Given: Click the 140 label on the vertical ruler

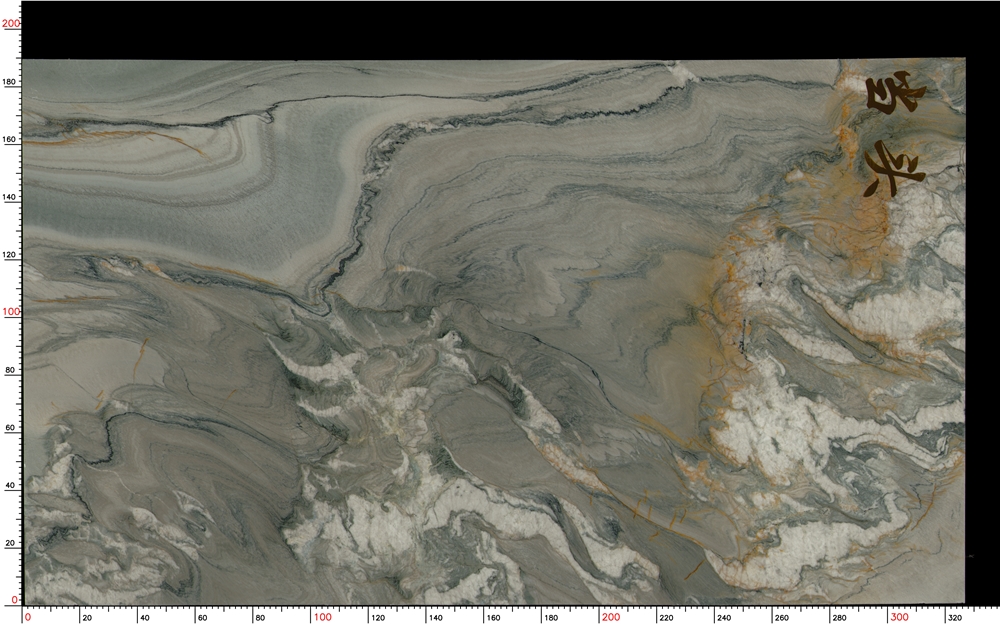Looking at the screenshot, I should (x=12, y=197).
